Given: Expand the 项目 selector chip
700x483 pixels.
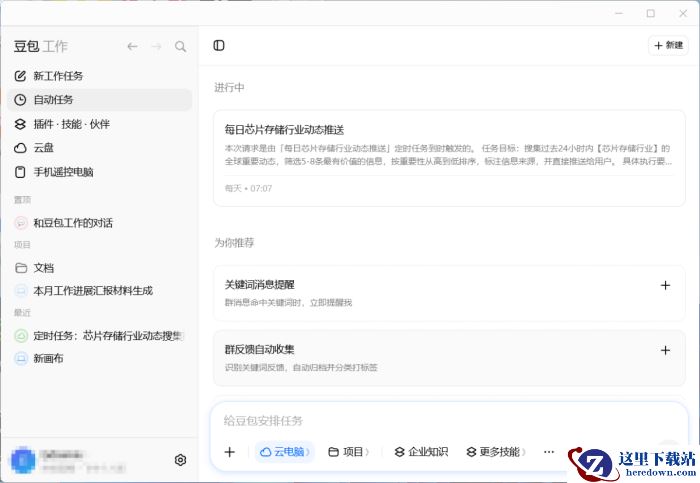Looking at the screenshot, I should coord(349,452).
